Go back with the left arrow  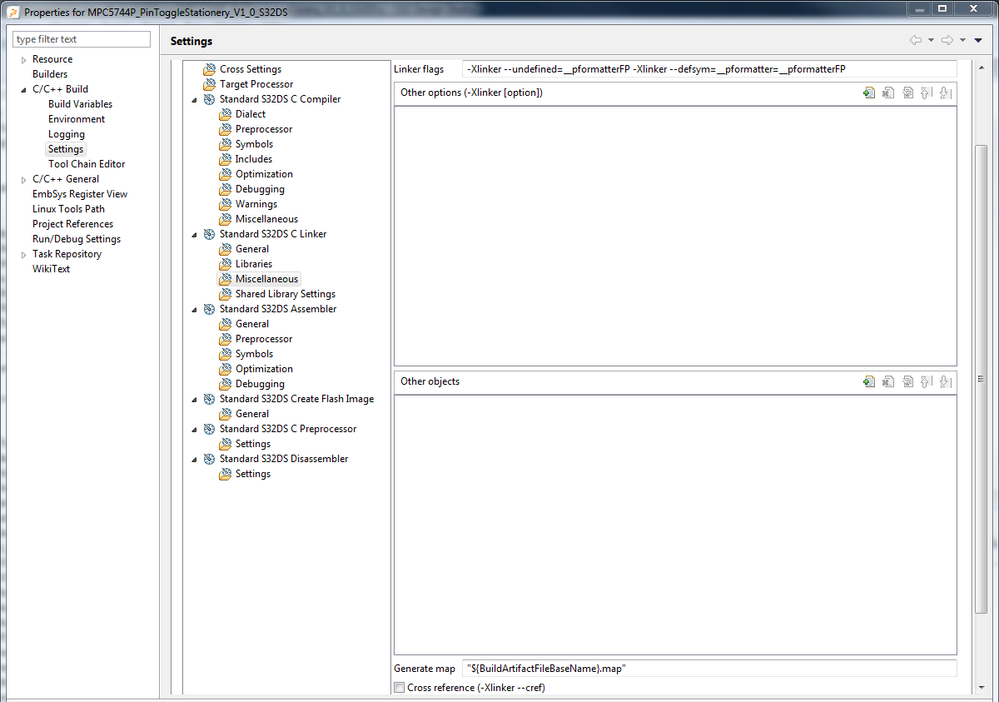coord(916,40)
